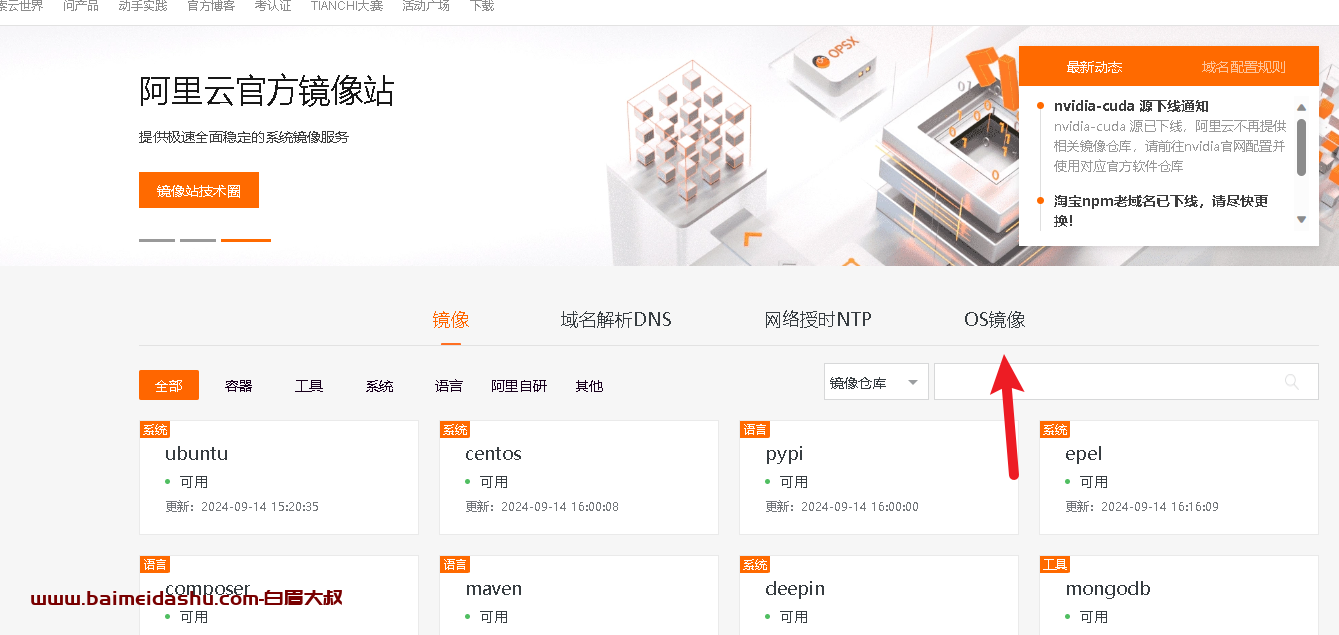The image size is (1339, 635).
Task: Open the ubuntu mirror card
Action: (x=279, y=477)
